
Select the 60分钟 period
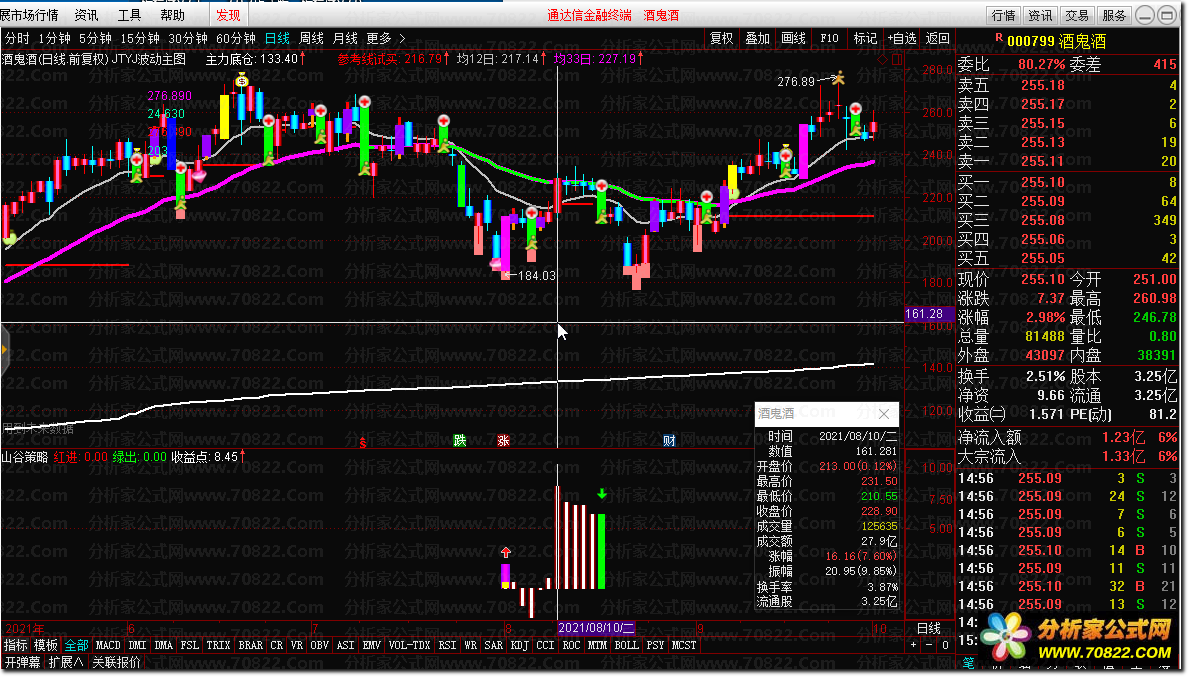235,38
